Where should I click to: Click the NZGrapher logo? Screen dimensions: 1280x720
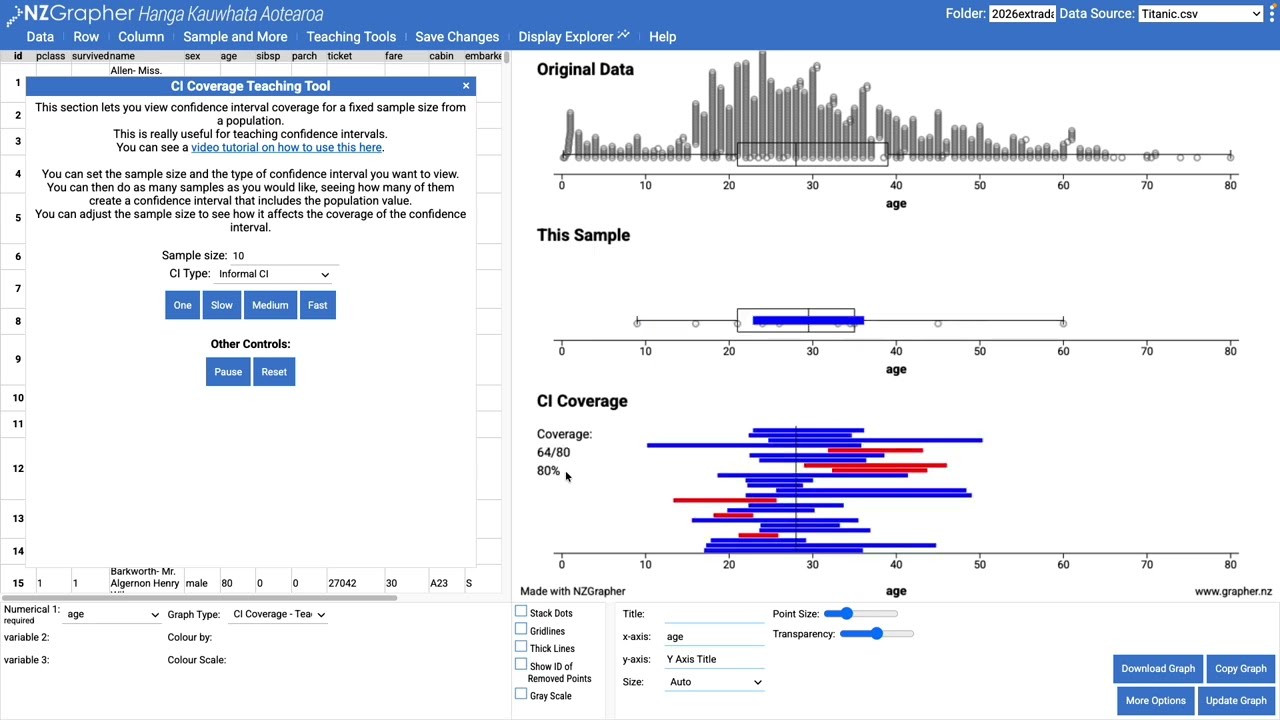tap(165, 14)
